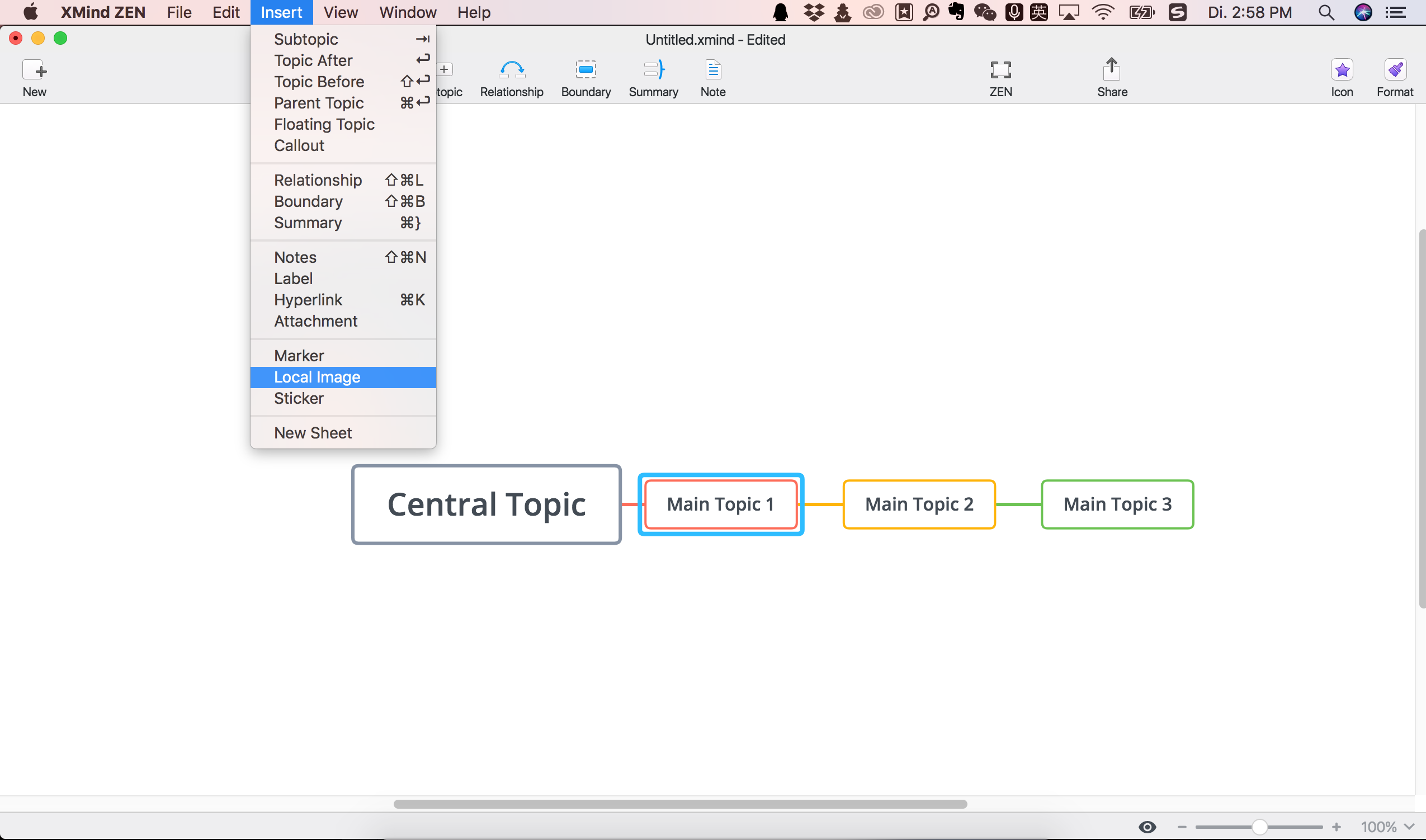Click the clock showing Di. 2:58 PM
This screenshot has width=1426, height=840.
click(1249, 12)
